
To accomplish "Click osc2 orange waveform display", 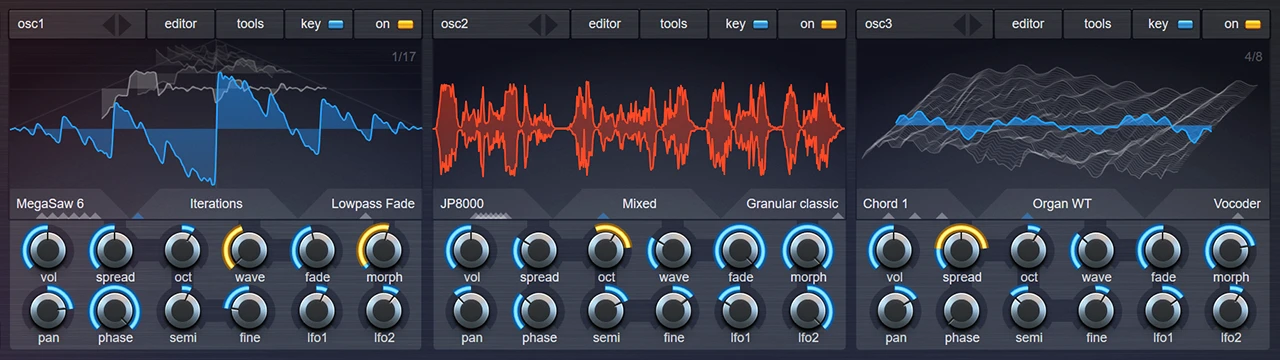I will coord(640,114).
